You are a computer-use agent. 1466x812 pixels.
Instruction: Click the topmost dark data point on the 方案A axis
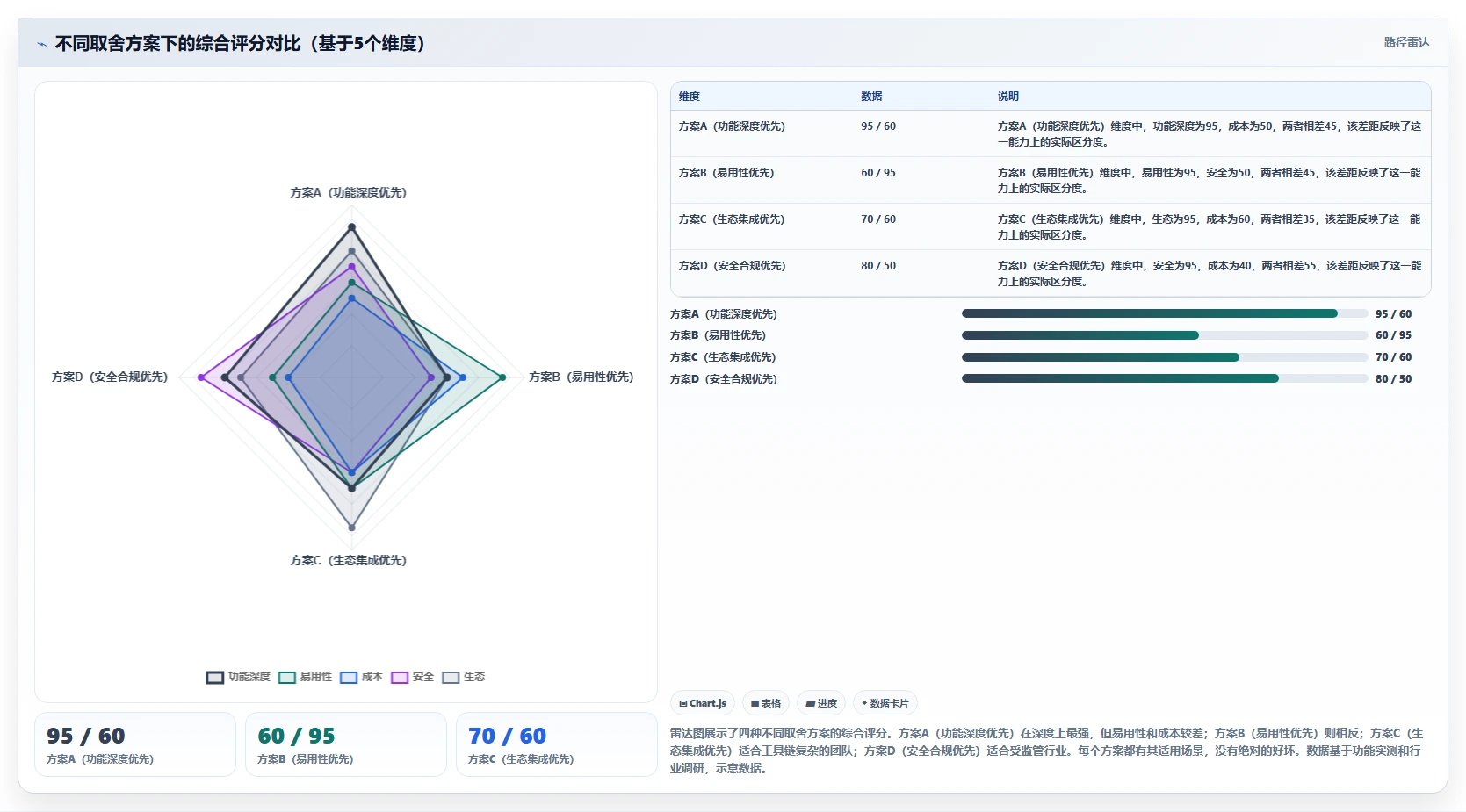352,227
